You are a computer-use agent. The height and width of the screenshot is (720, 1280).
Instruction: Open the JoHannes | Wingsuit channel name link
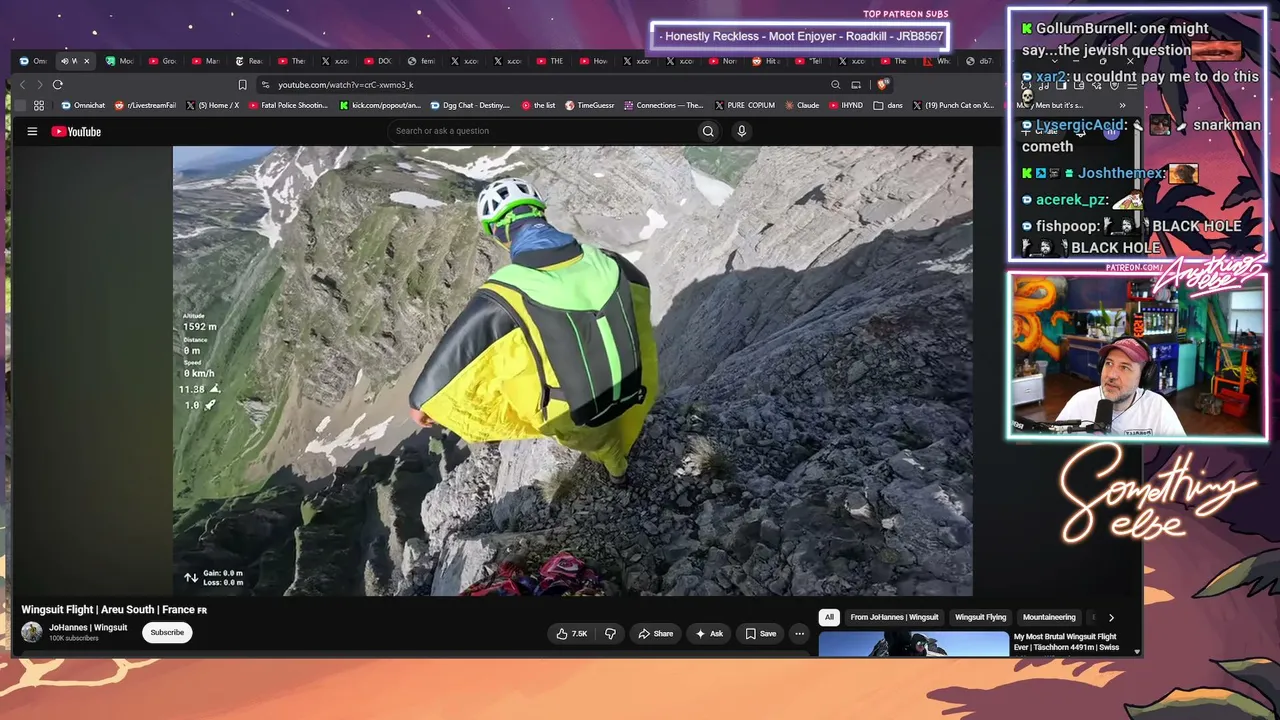88,627
